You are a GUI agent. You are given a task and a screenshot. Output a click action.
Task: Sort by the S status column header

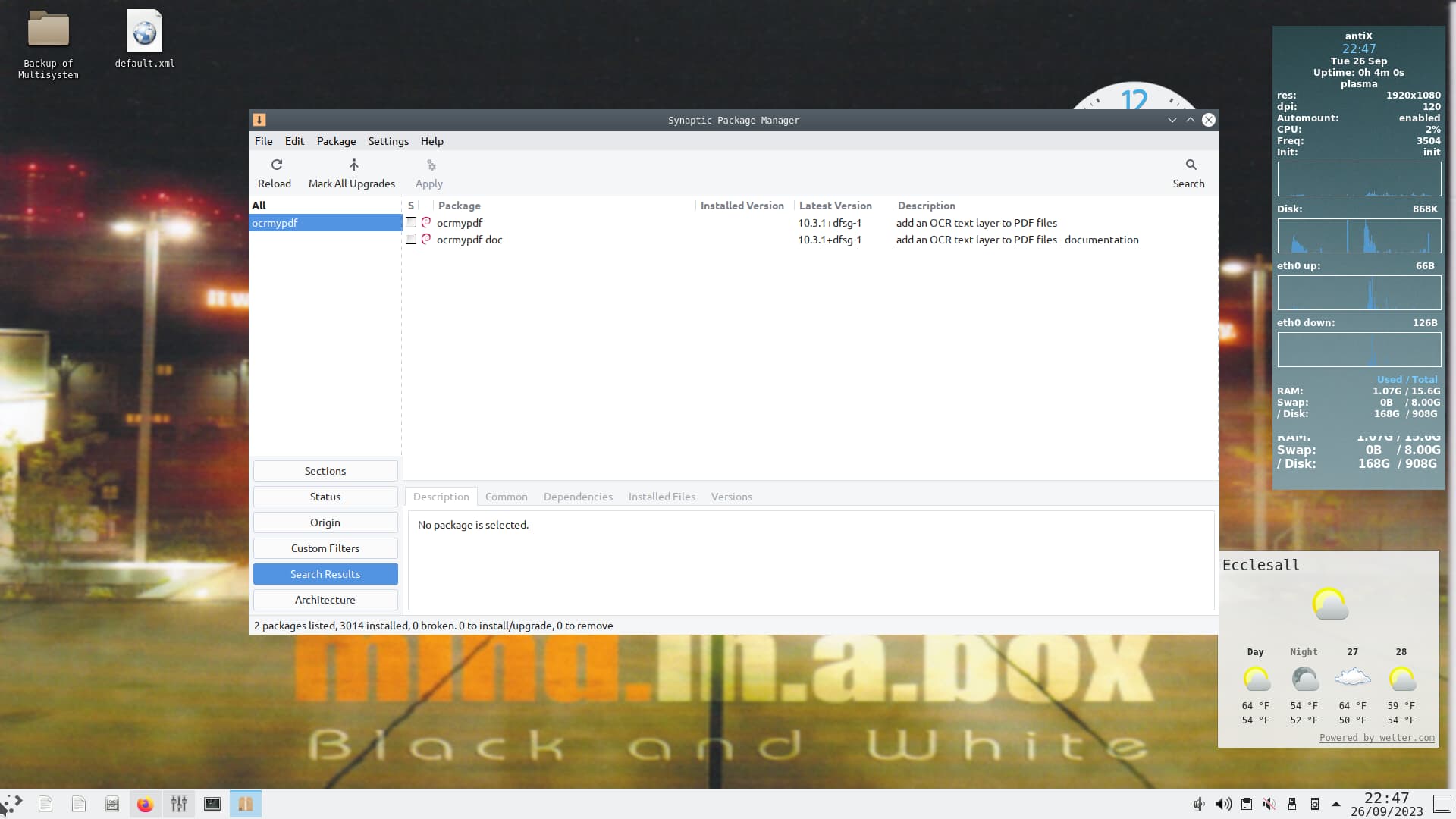(411, 206)
